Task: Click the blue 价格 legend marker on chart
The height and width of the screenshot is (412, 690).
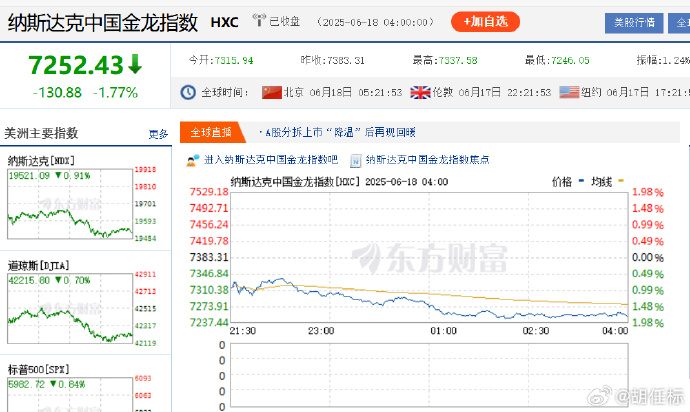Action: [x=580, y=182]
